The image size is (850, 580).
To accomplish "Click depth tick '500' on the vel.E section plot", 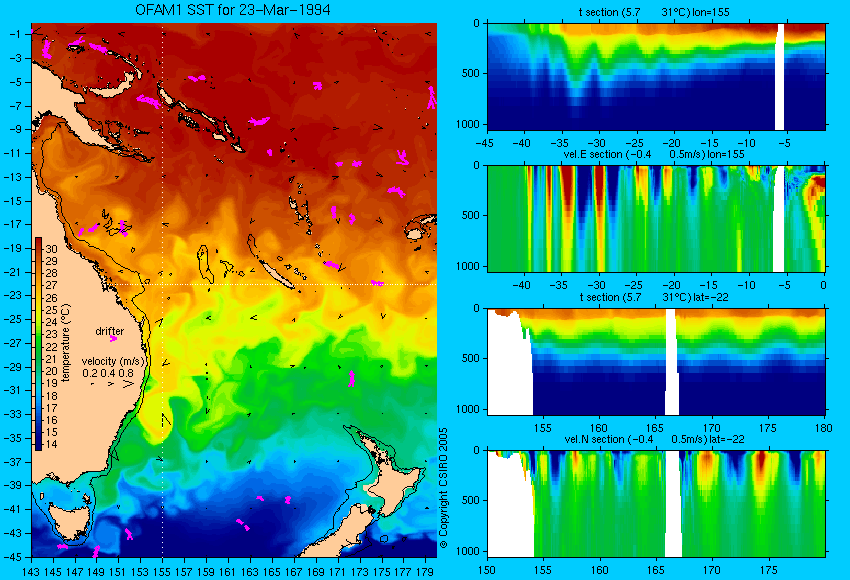I will pyautogui.click(x=471, y=215).
